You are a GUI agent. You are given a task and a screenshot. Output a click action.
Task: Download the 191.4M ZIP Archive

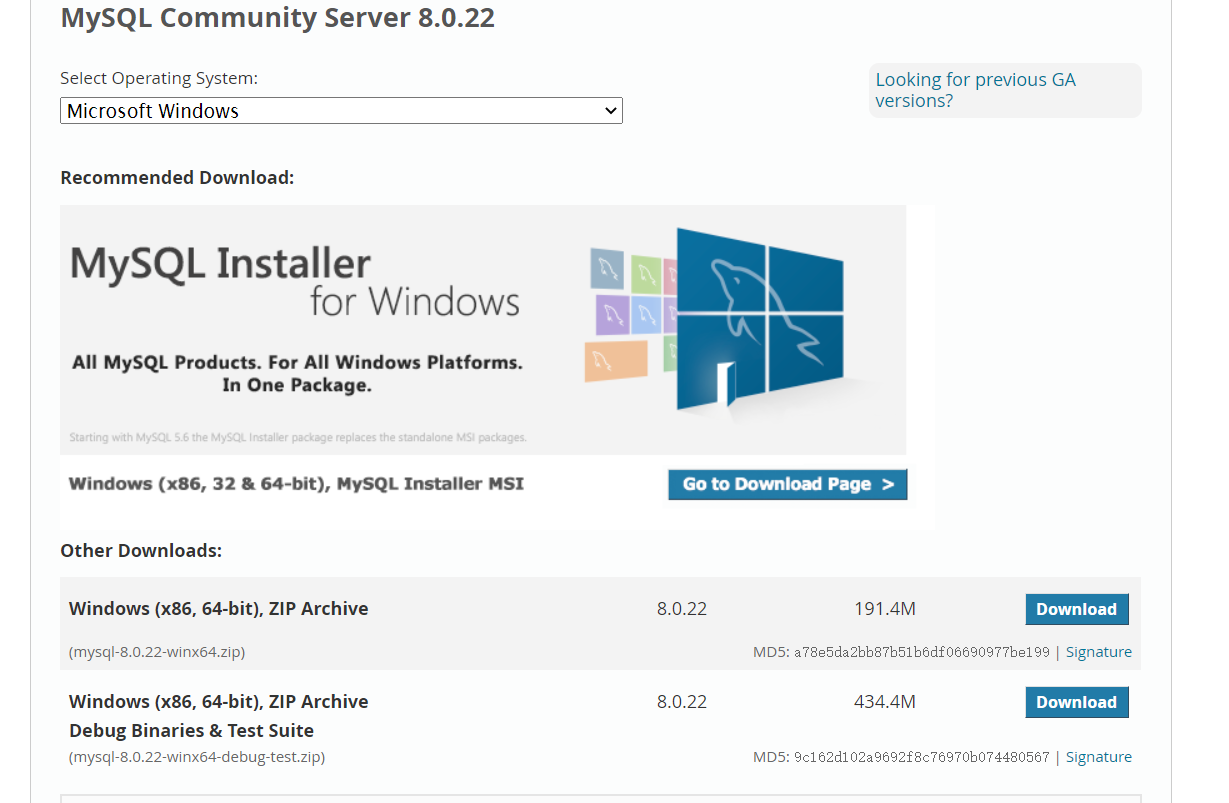pos(1077,609)
